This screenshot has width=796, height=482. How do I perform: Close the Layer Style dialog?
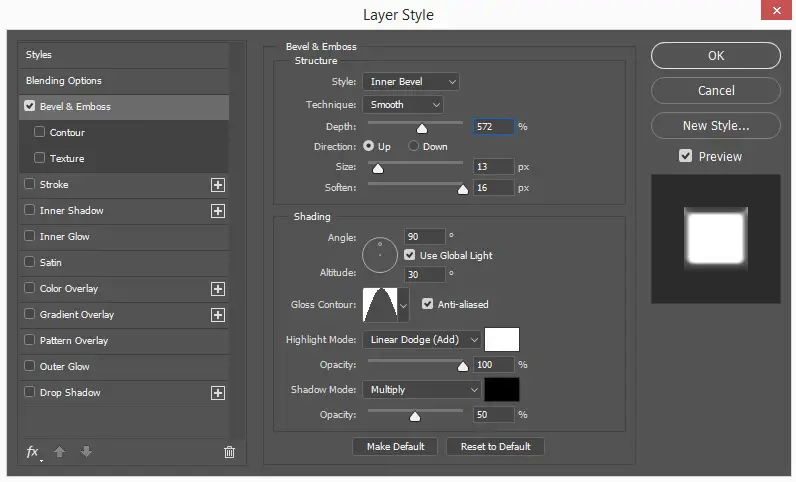776,10
